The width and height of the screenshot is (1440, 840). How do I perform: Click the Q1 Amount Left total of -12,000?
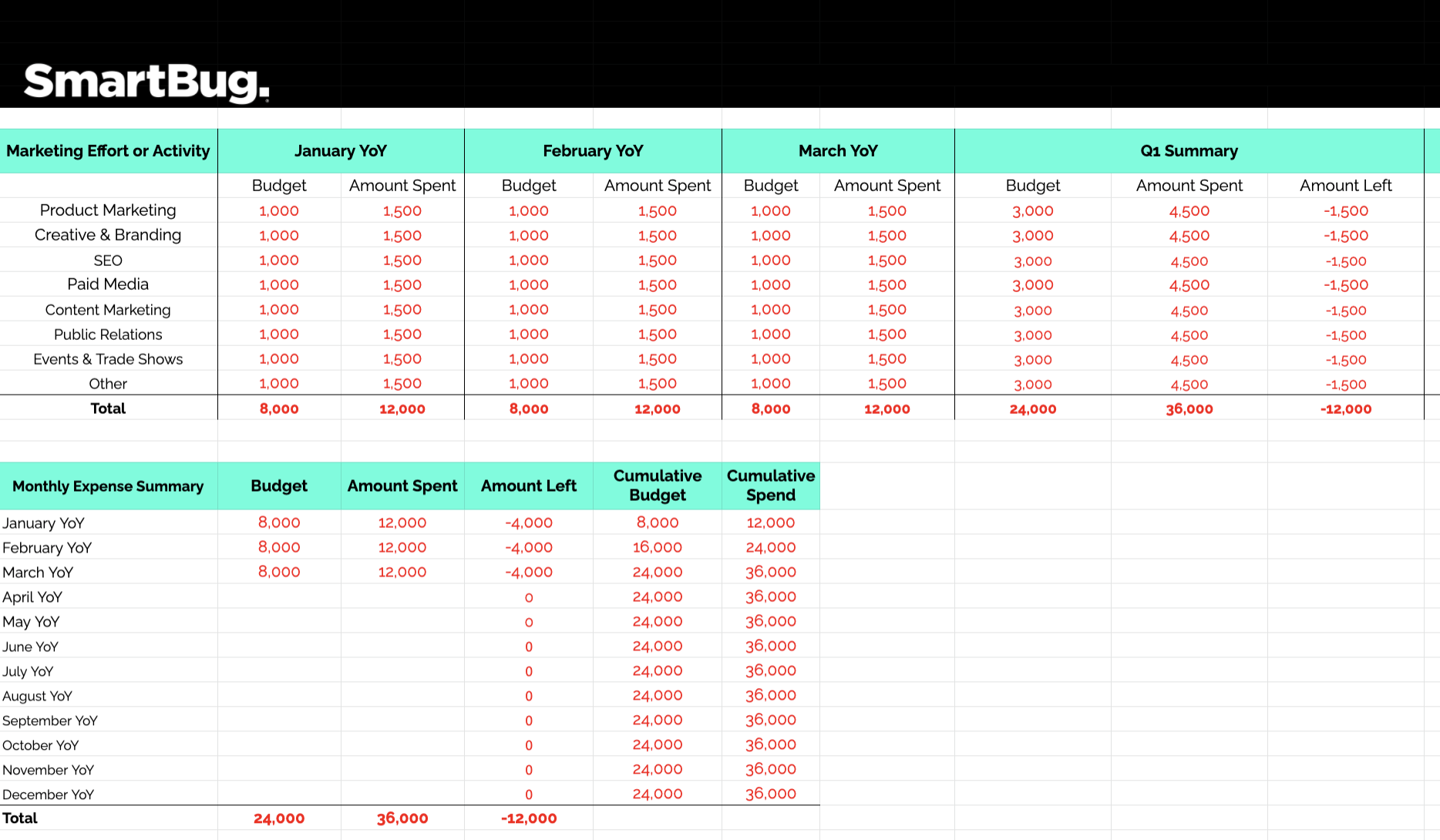click(x=1346, y=408)
